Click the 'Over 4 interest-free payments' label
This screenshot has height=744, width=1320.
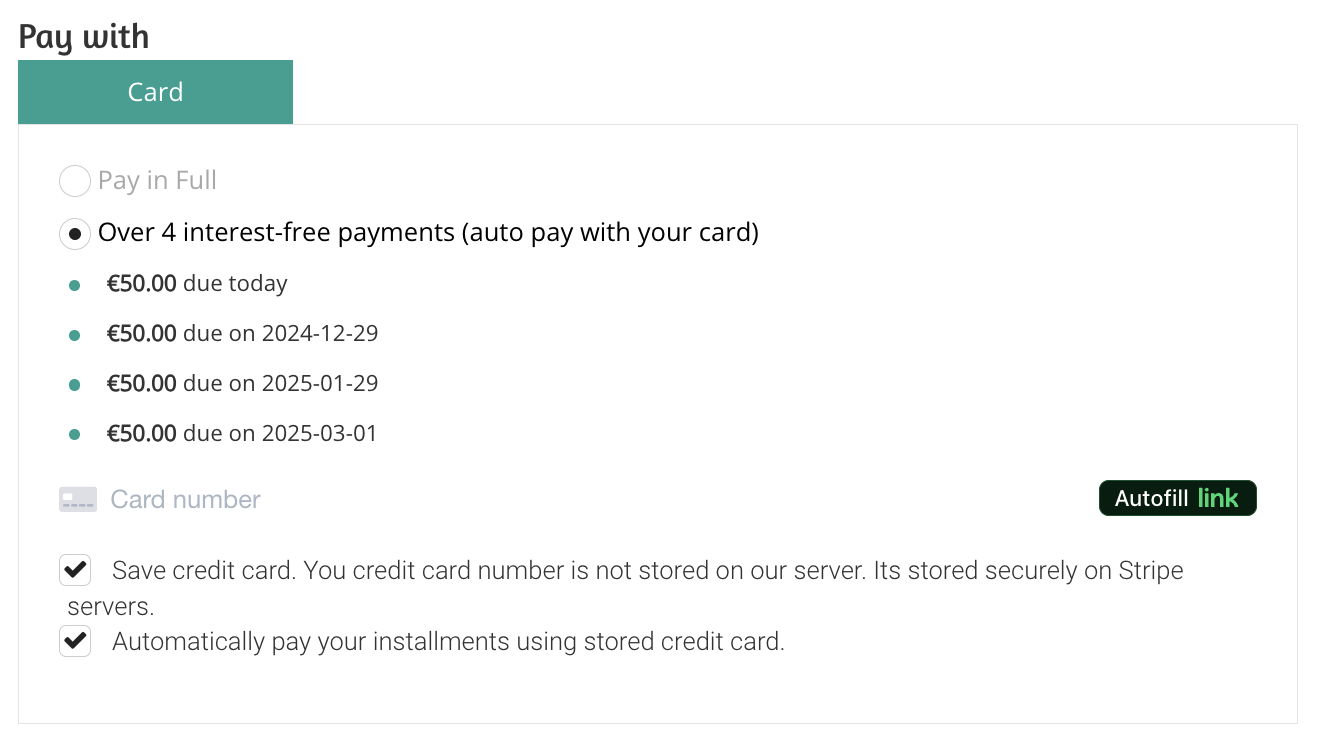click(428, 233)
